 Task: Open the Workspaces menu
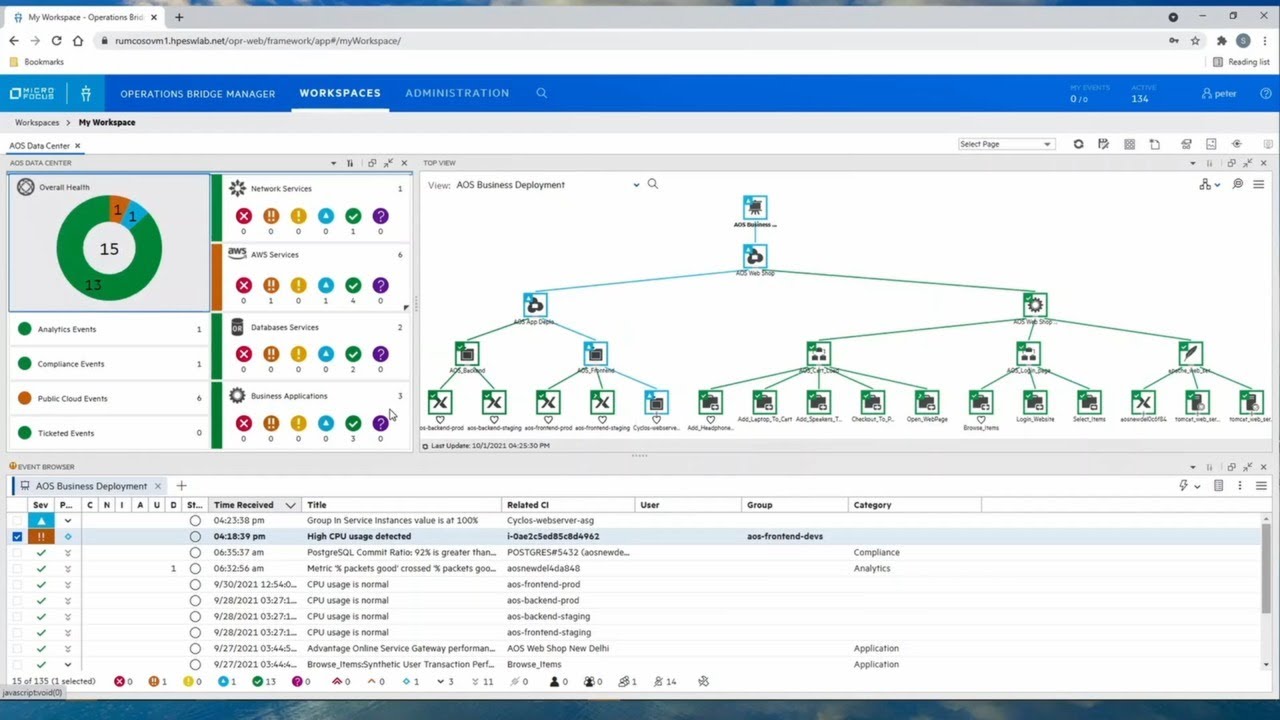340,93
